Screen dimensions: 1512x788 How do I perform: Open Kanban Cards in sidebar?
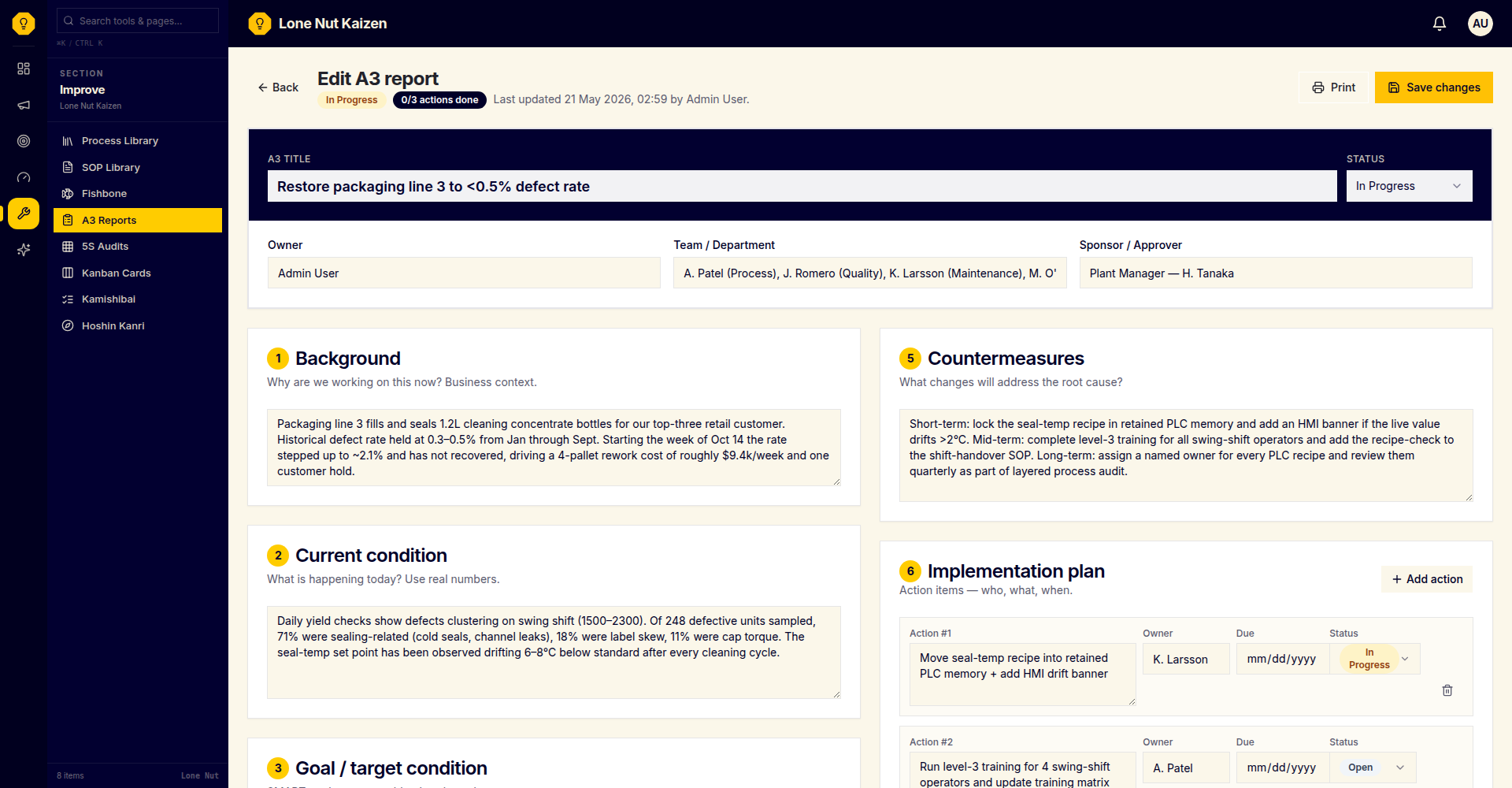[x=138, y=273]
